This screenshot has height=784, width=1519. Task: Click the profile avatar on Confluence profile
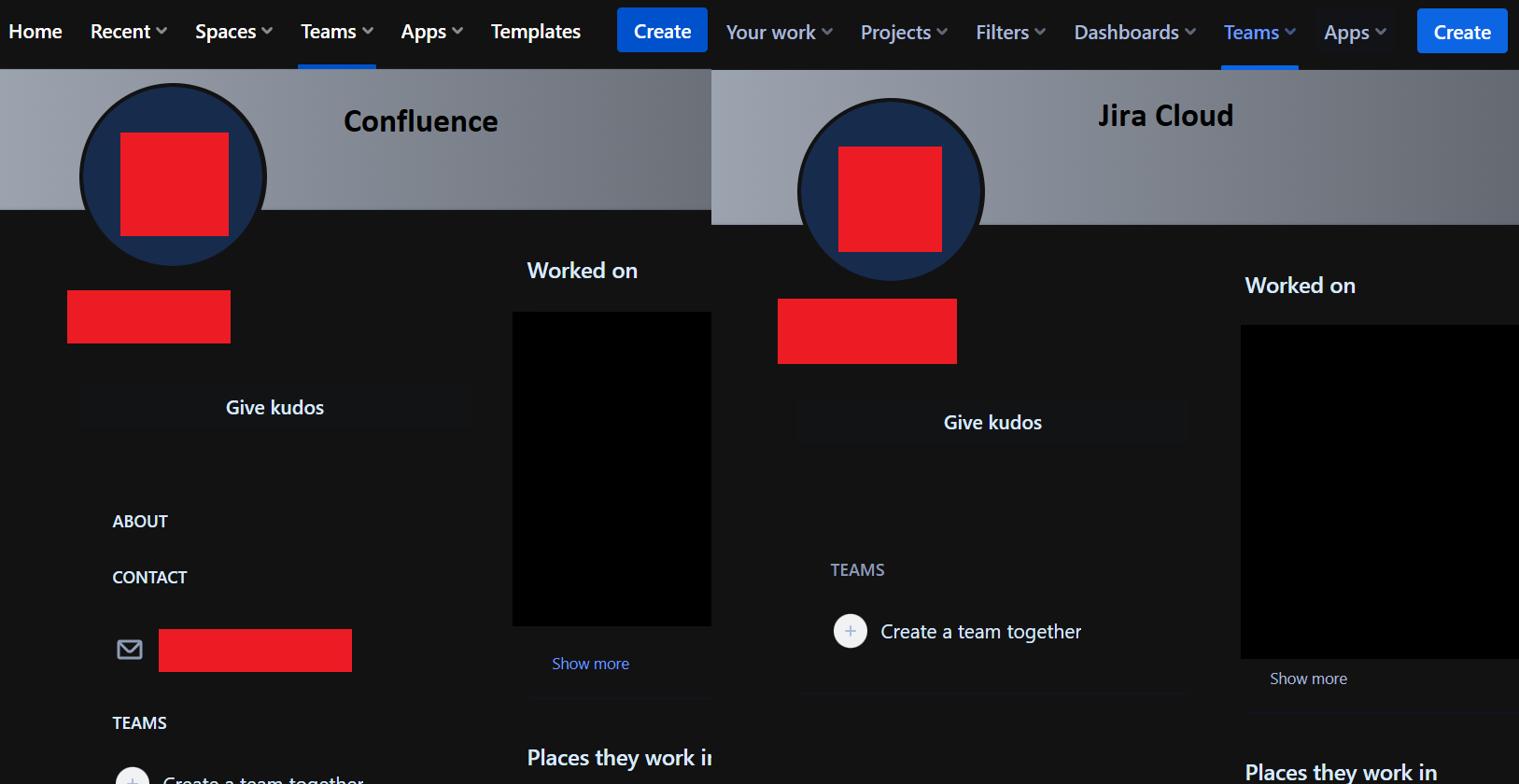[174, 175]
